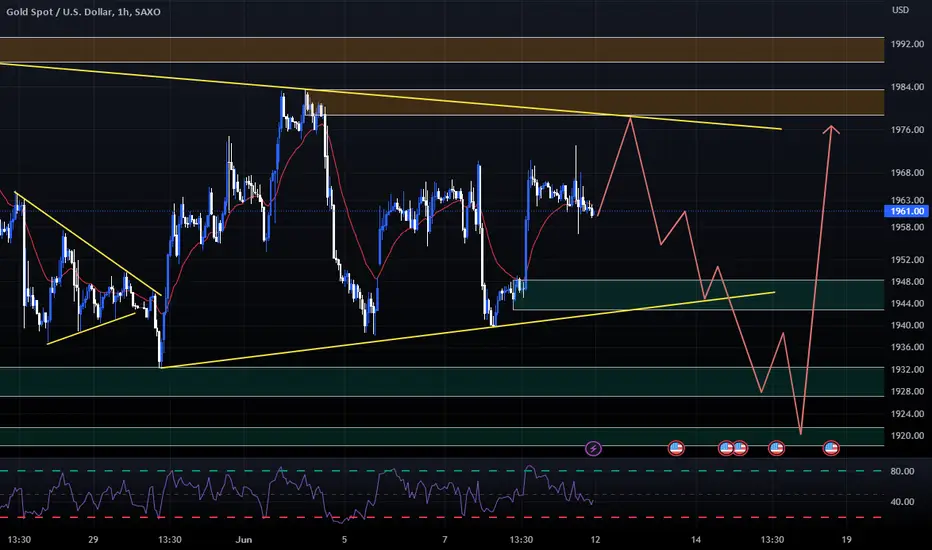Click the 19 date label on the time axis
The height and width of the screenshot is (550, 932).
[x=846, y=540]
